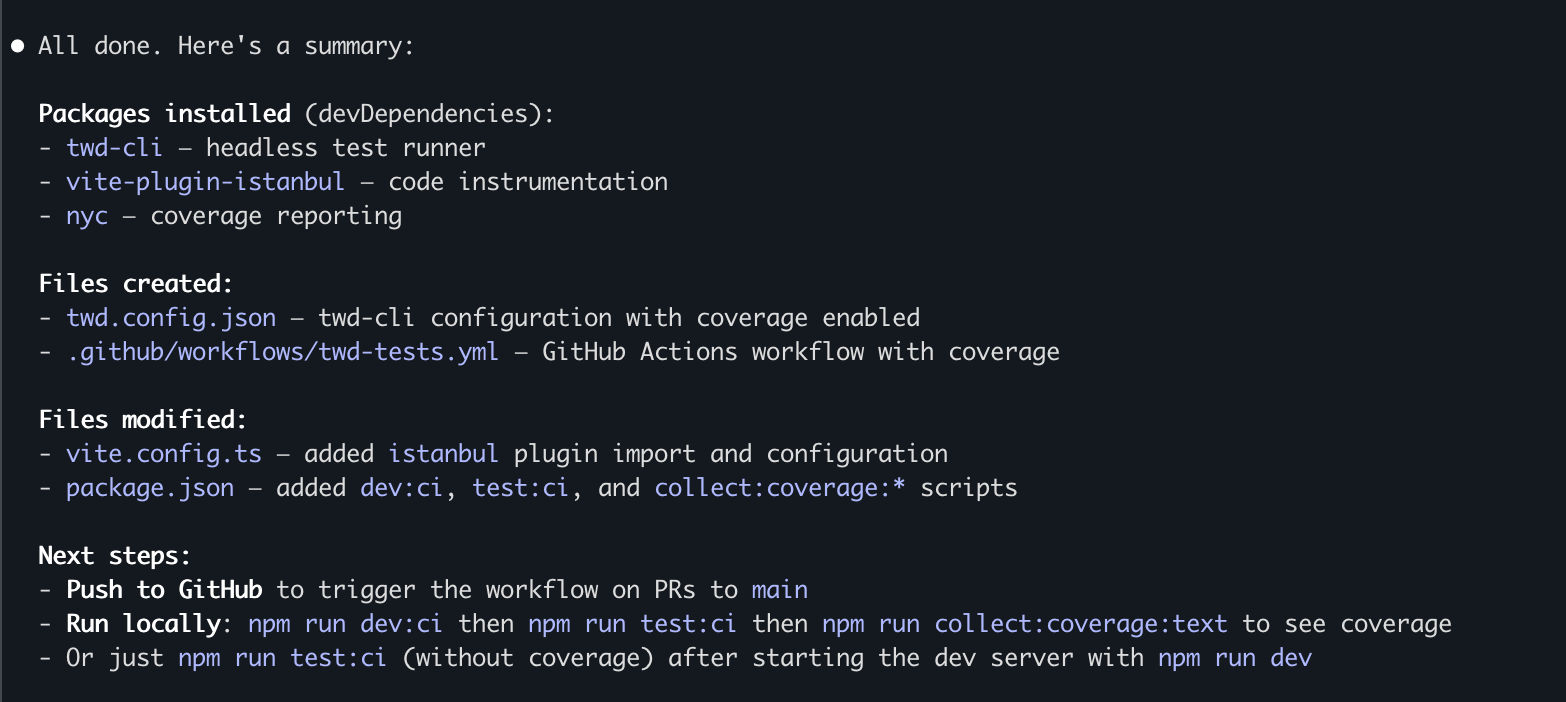
Task: Click the "npm run collect:coverage:text" command
Action: pyautogui.click(x=1024, y=624)
